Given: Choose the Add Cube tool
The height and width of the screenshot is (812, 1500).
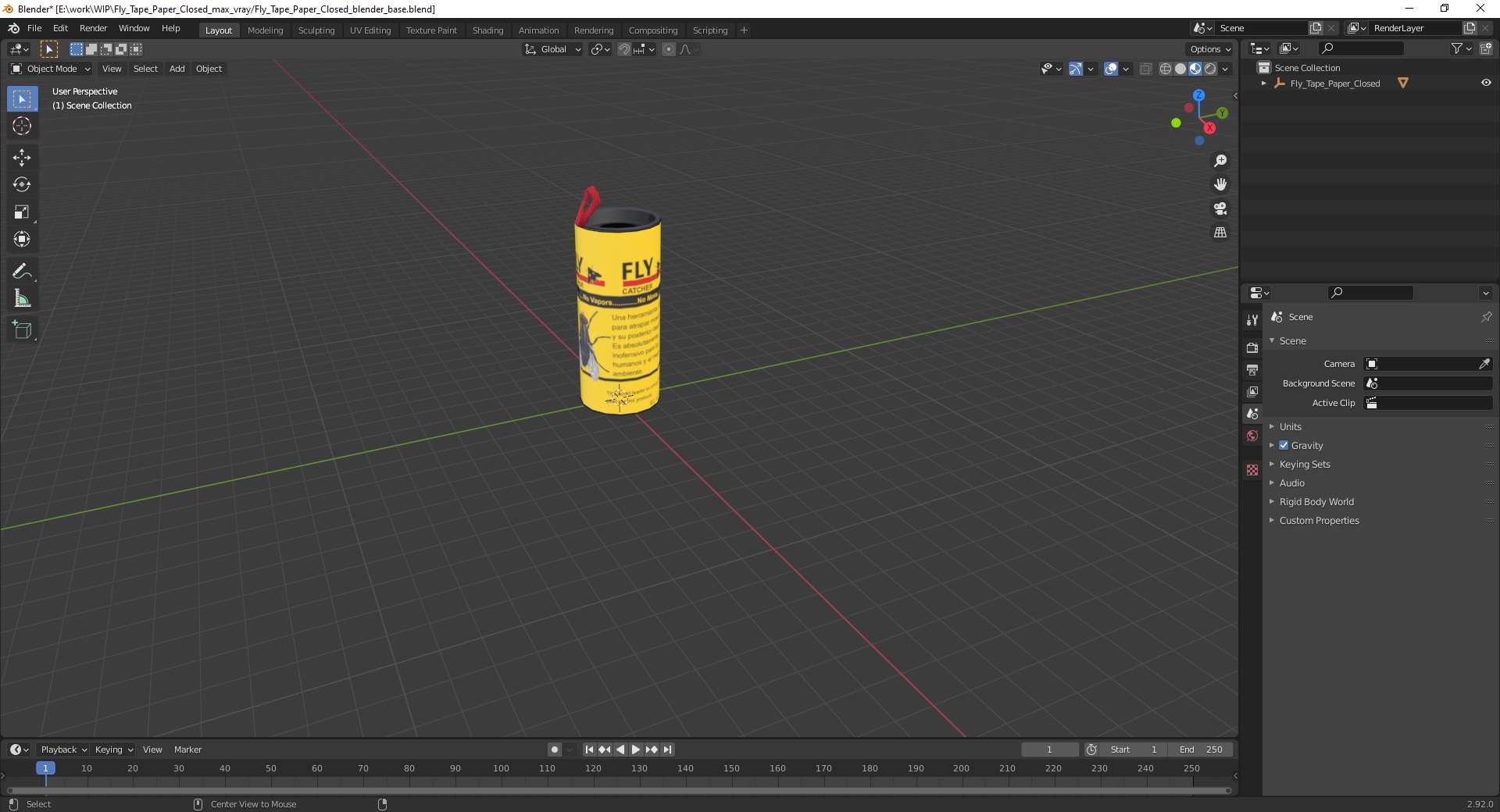Looking at the screenshot, I should 22,330.
